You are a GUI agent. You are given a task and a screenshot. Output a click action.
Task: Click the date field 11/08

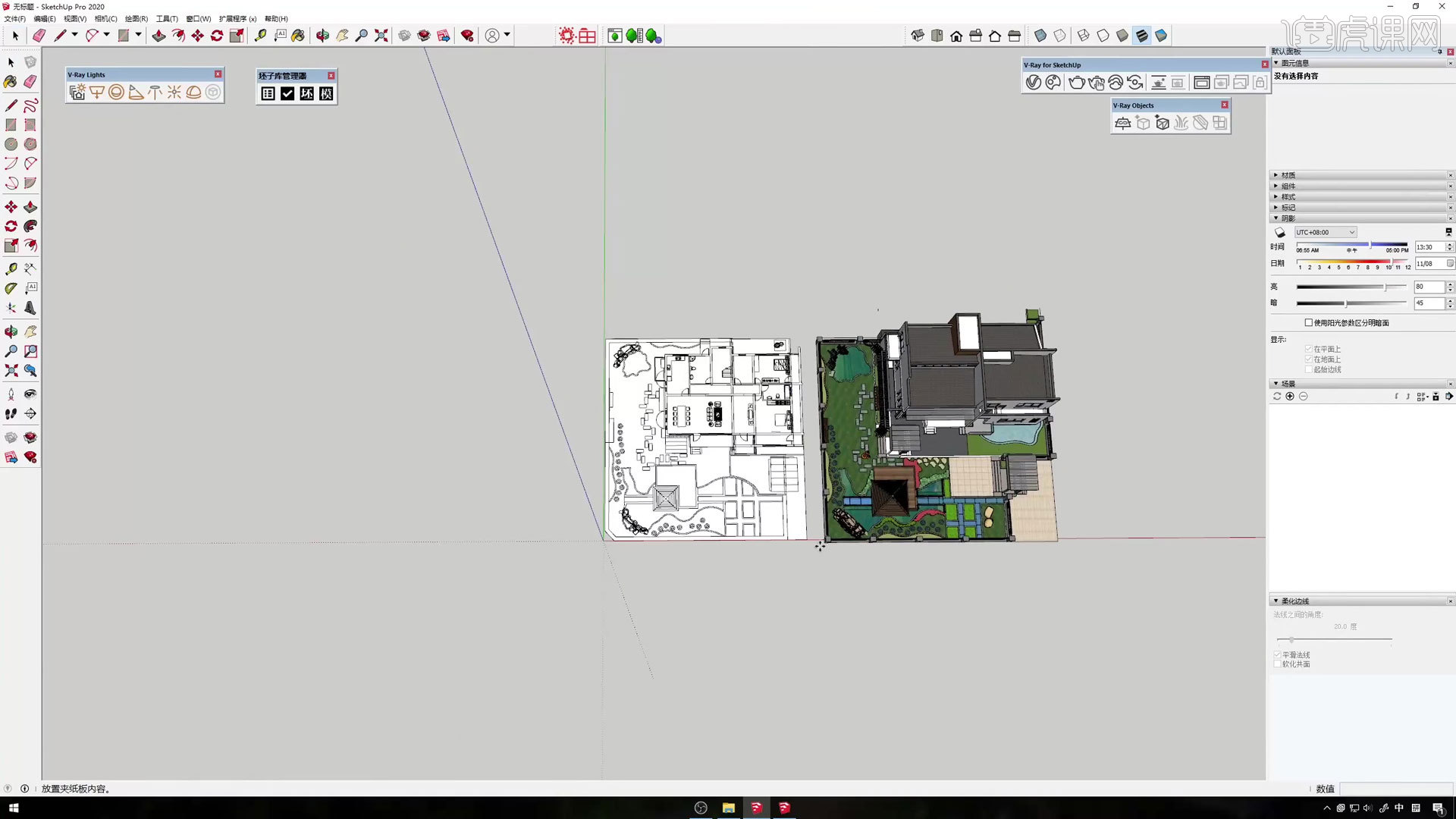click(x=1429, y=264)
